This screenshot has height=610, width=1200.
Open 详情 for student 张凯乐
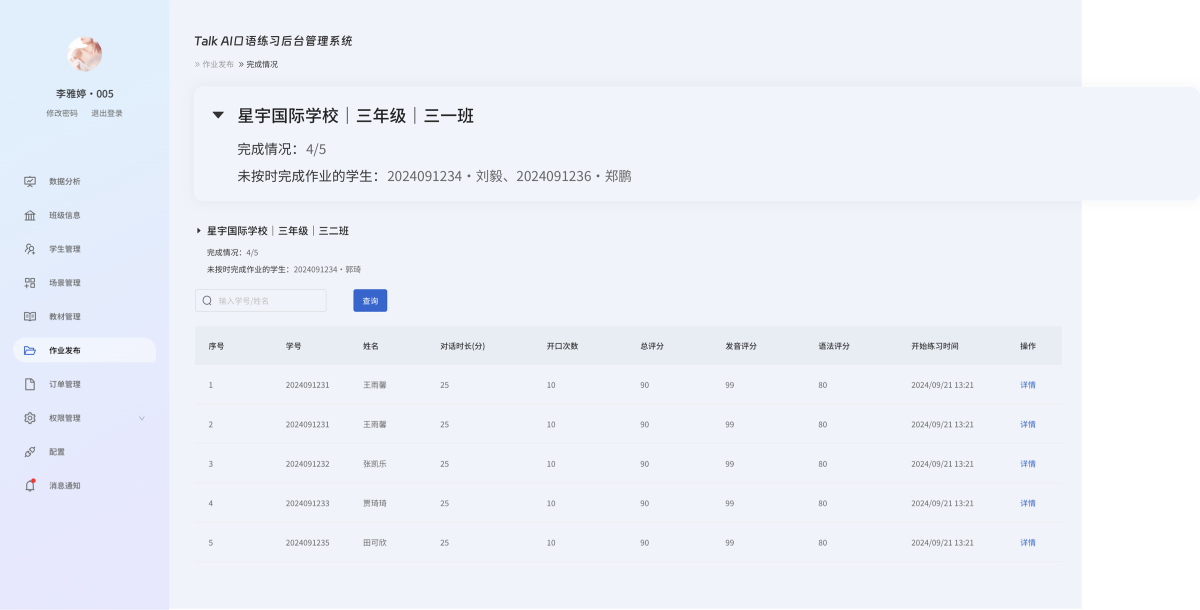1027,464
